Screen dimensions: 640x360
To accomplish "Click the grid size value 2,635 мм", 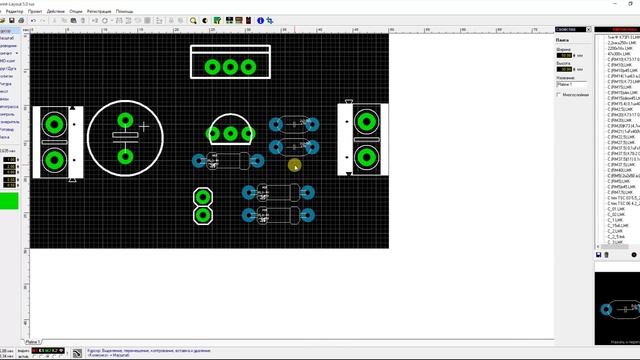I will click(7, 151).
